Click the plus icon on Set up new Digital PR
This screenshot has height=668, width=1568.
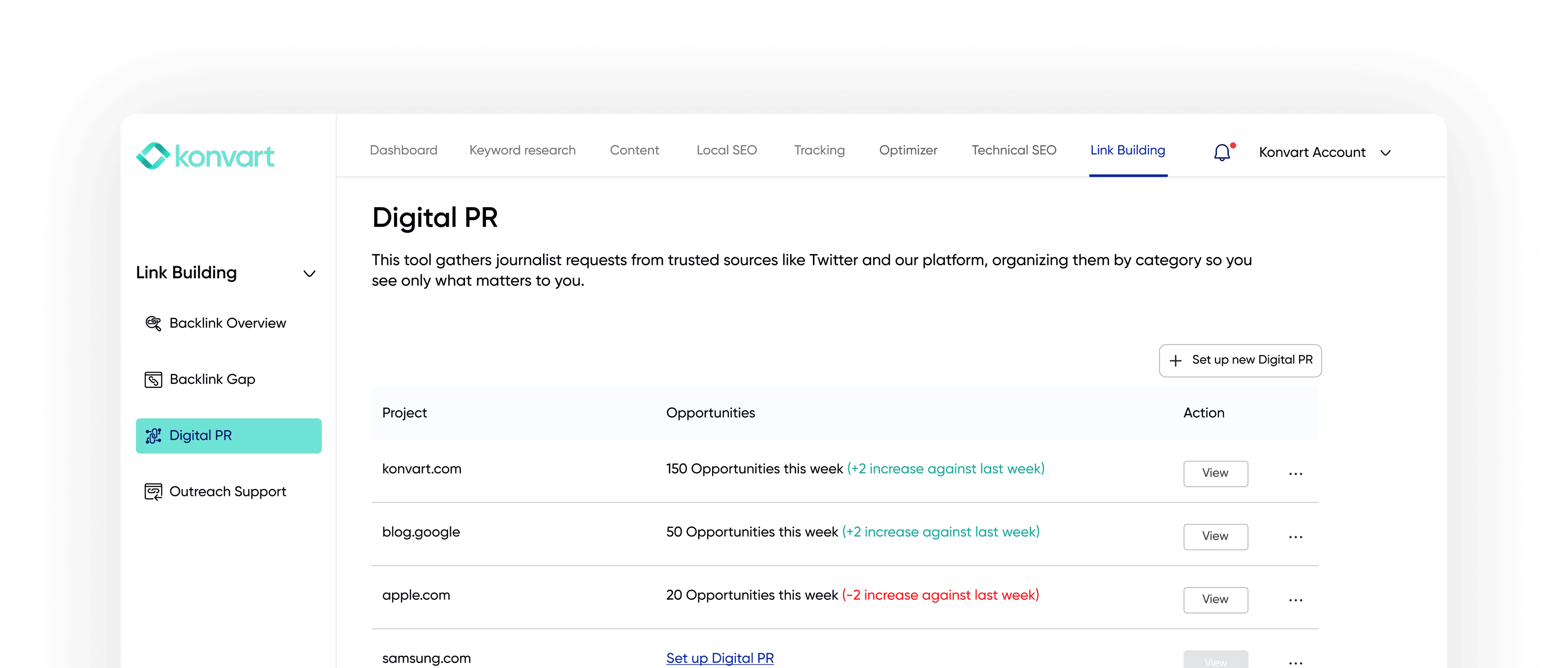click(x=1176, y=360)
